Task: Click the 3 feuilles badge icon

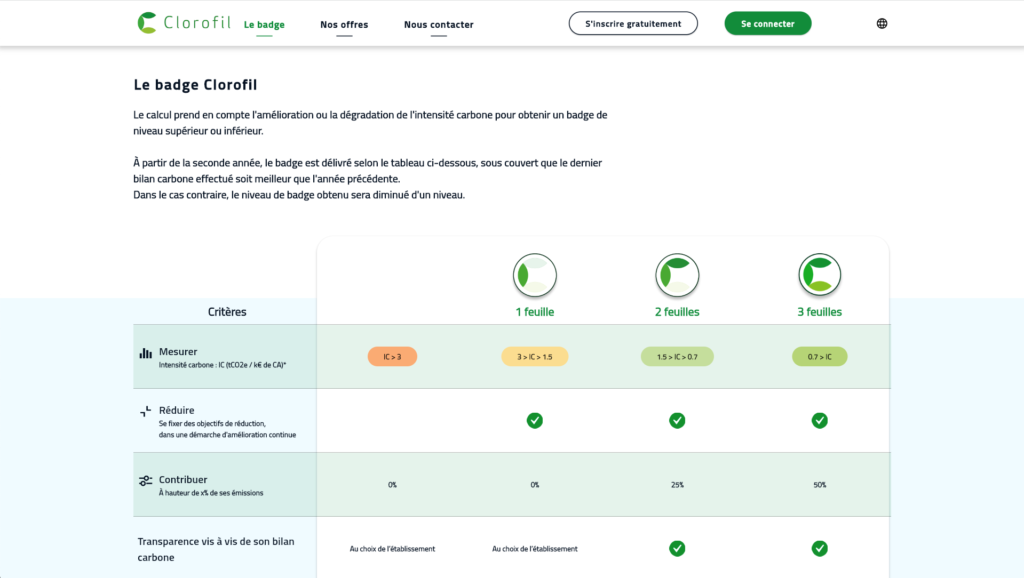Action: click(819, 274)
